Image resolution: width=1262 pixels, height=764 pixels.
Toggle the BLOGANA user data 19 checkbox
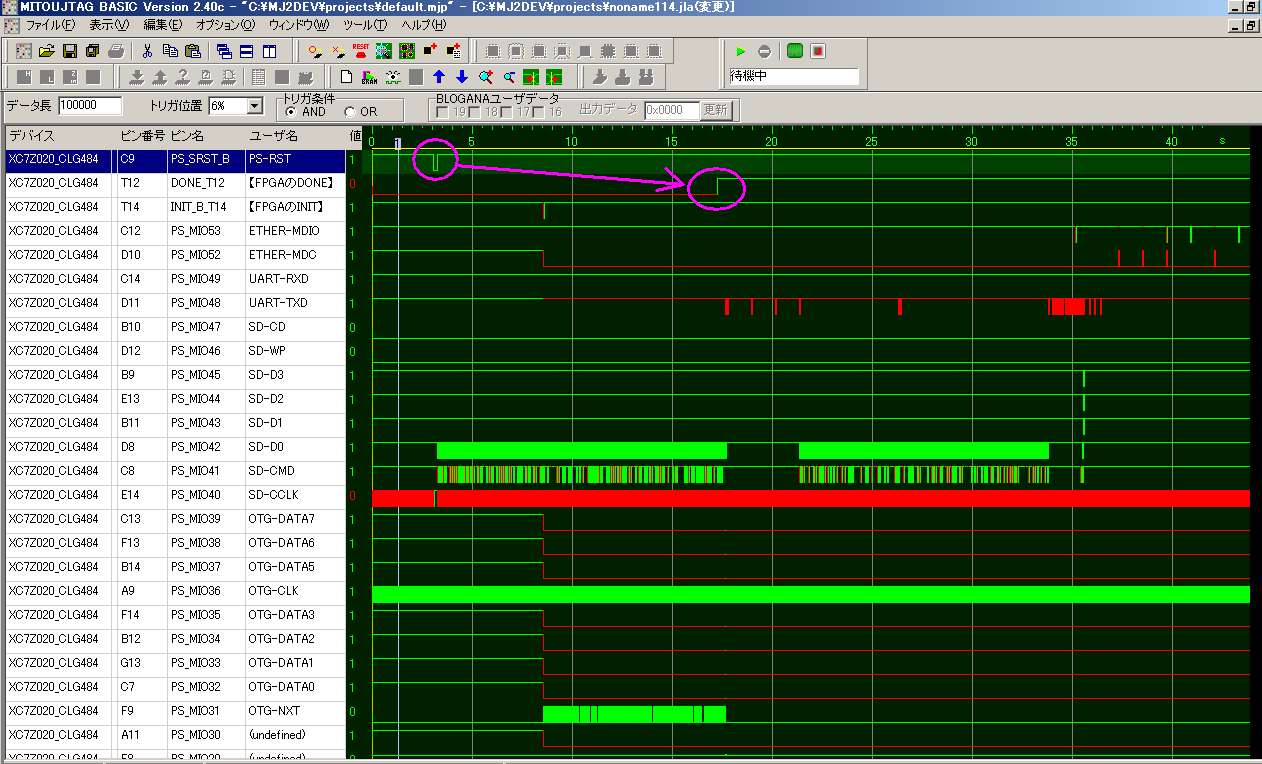444,112
